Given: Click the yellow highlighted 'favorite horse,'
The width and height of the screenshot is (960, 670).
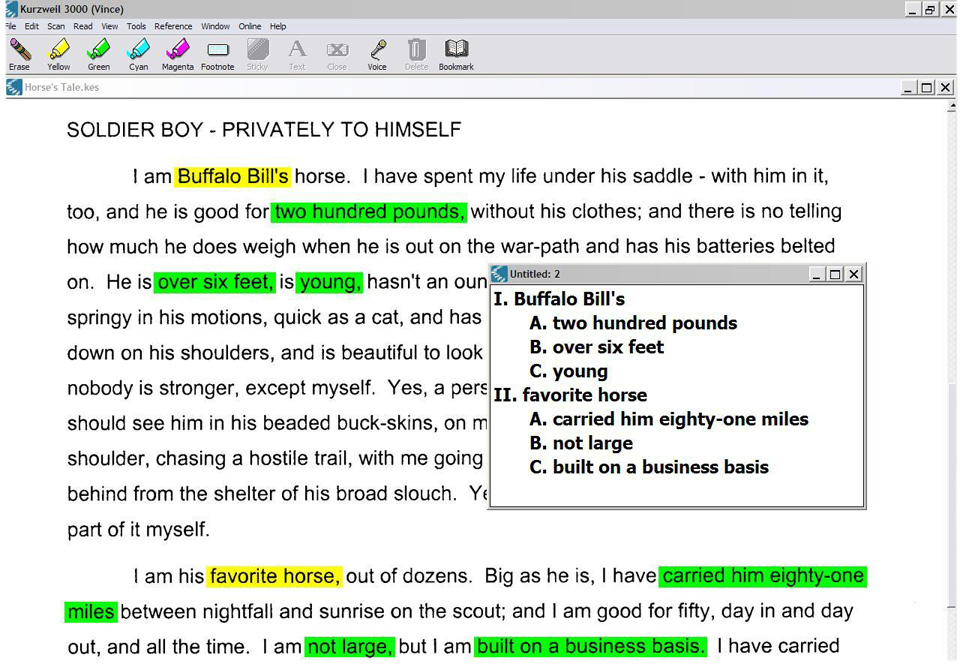Looking at the screenshot, I should pyautogui.click(x=274, y=576).
